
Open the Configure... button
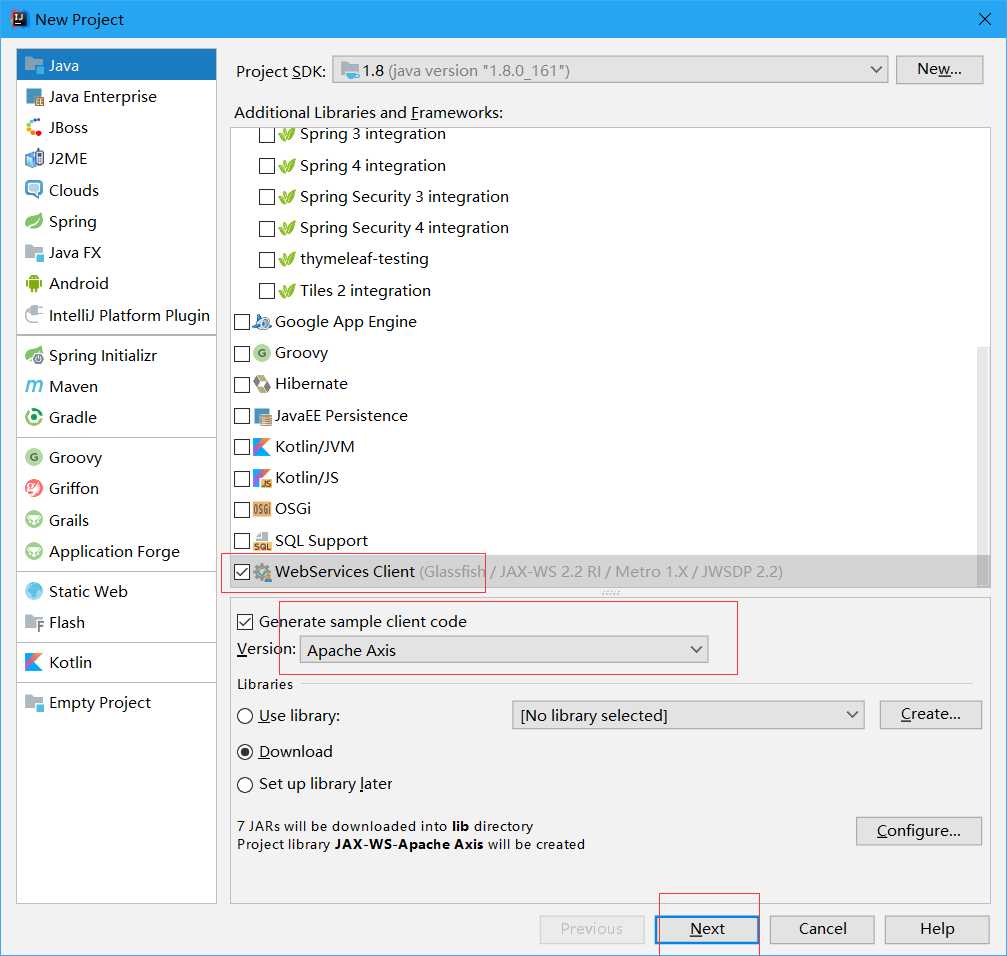[919, 831]
